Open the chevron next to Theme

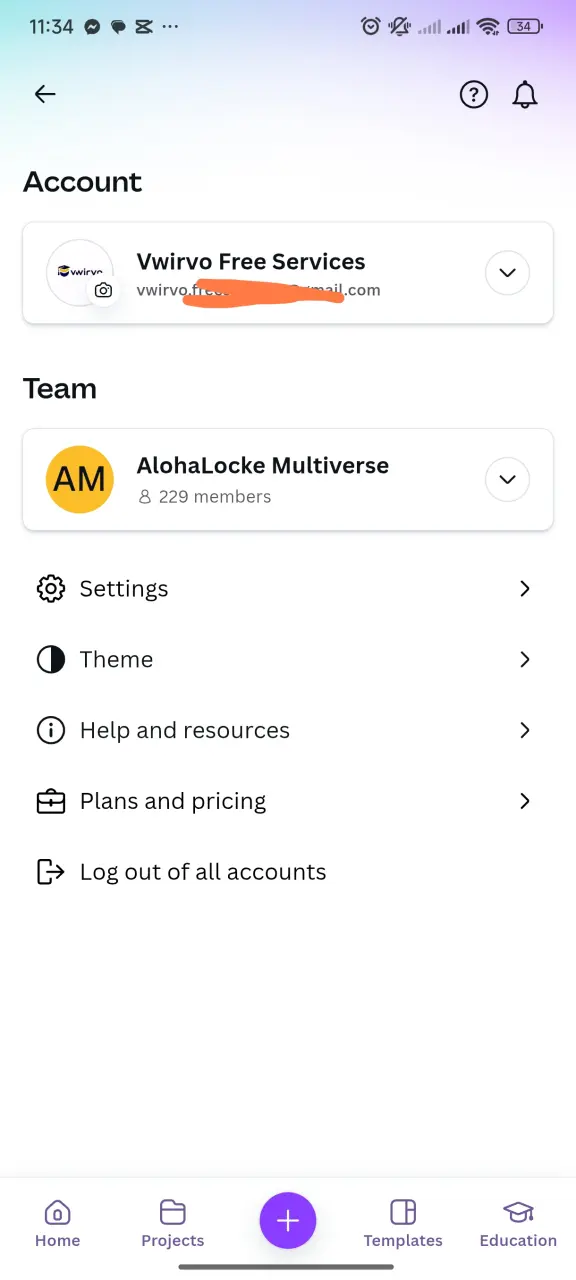[525, 660]
